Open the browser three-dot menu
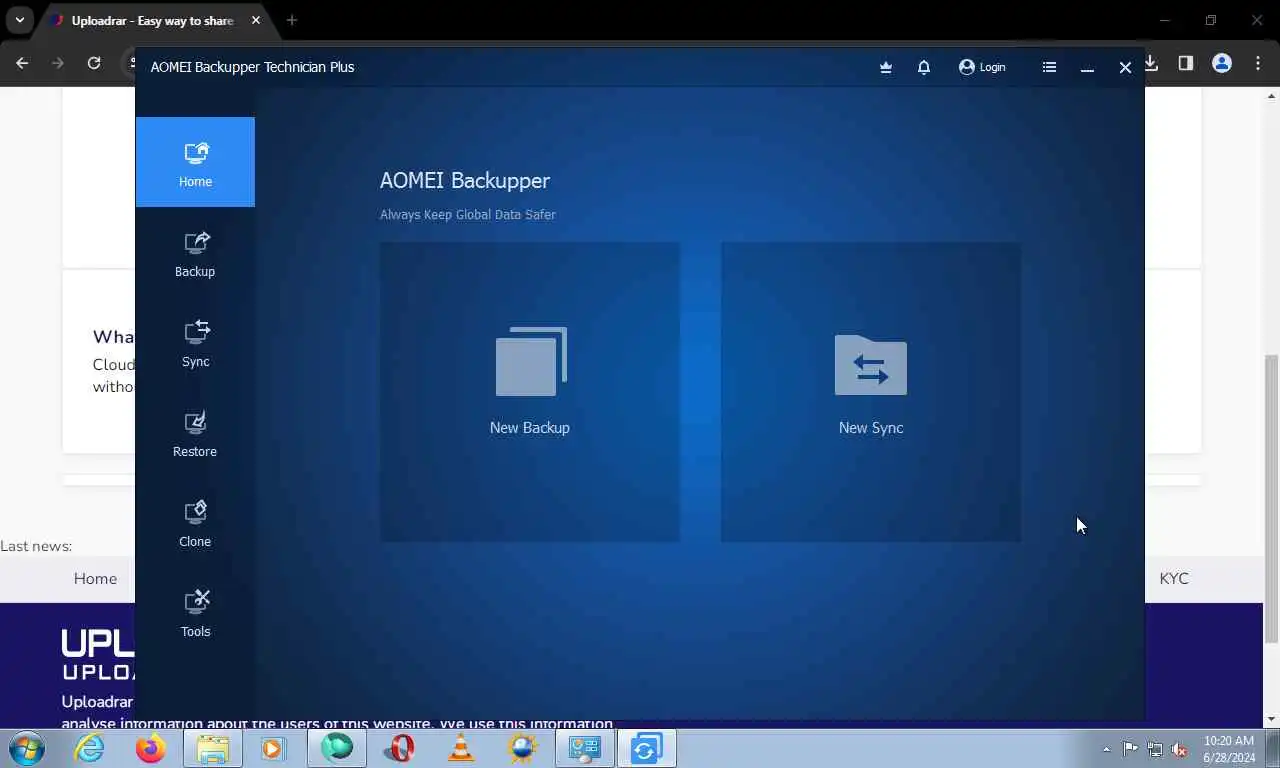1280x768 pixels. [x=1258, y=63]
